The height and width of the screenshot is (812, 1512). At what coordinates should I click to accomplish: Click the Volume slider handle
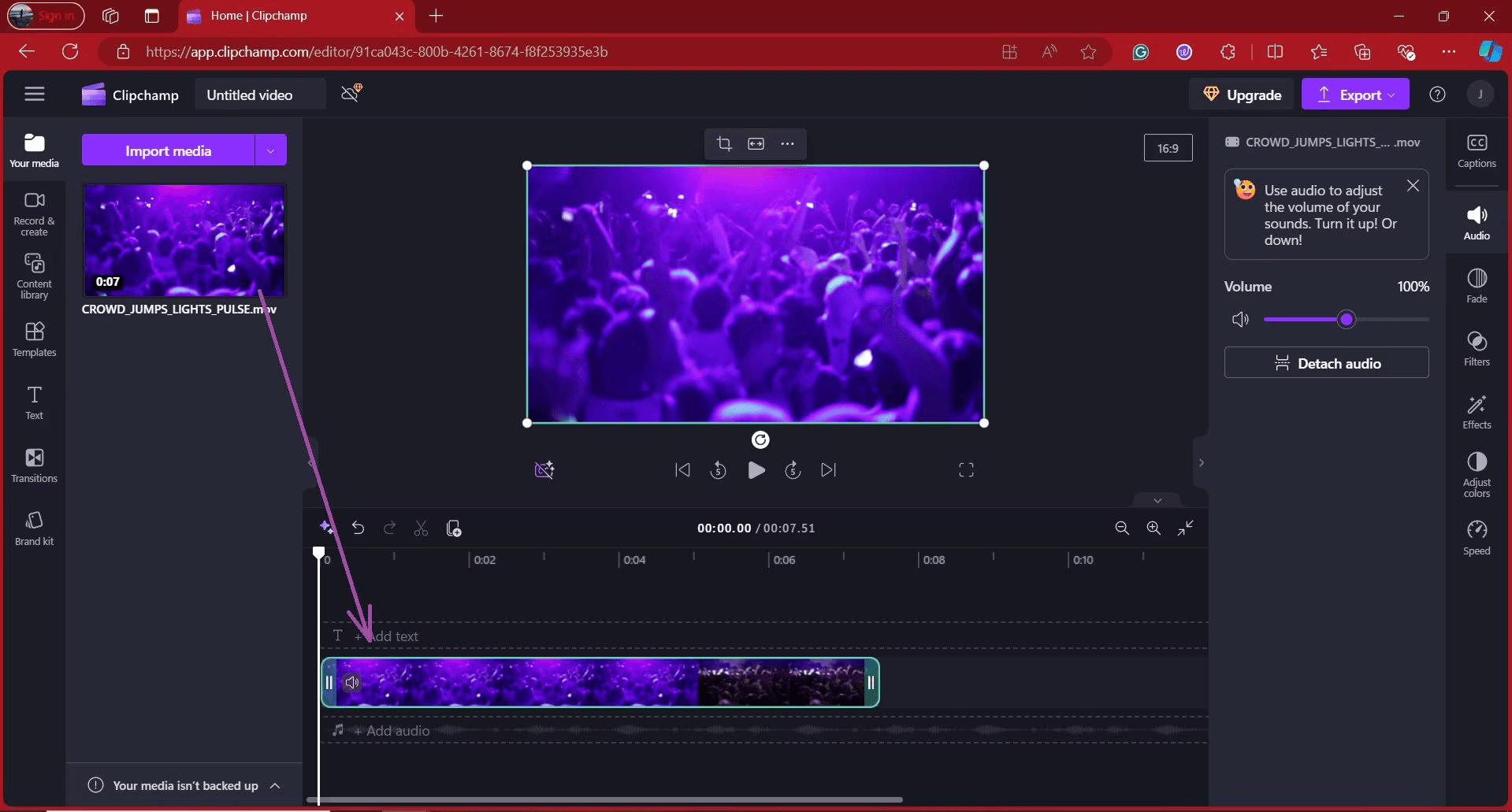click(x=1346, y=320)
